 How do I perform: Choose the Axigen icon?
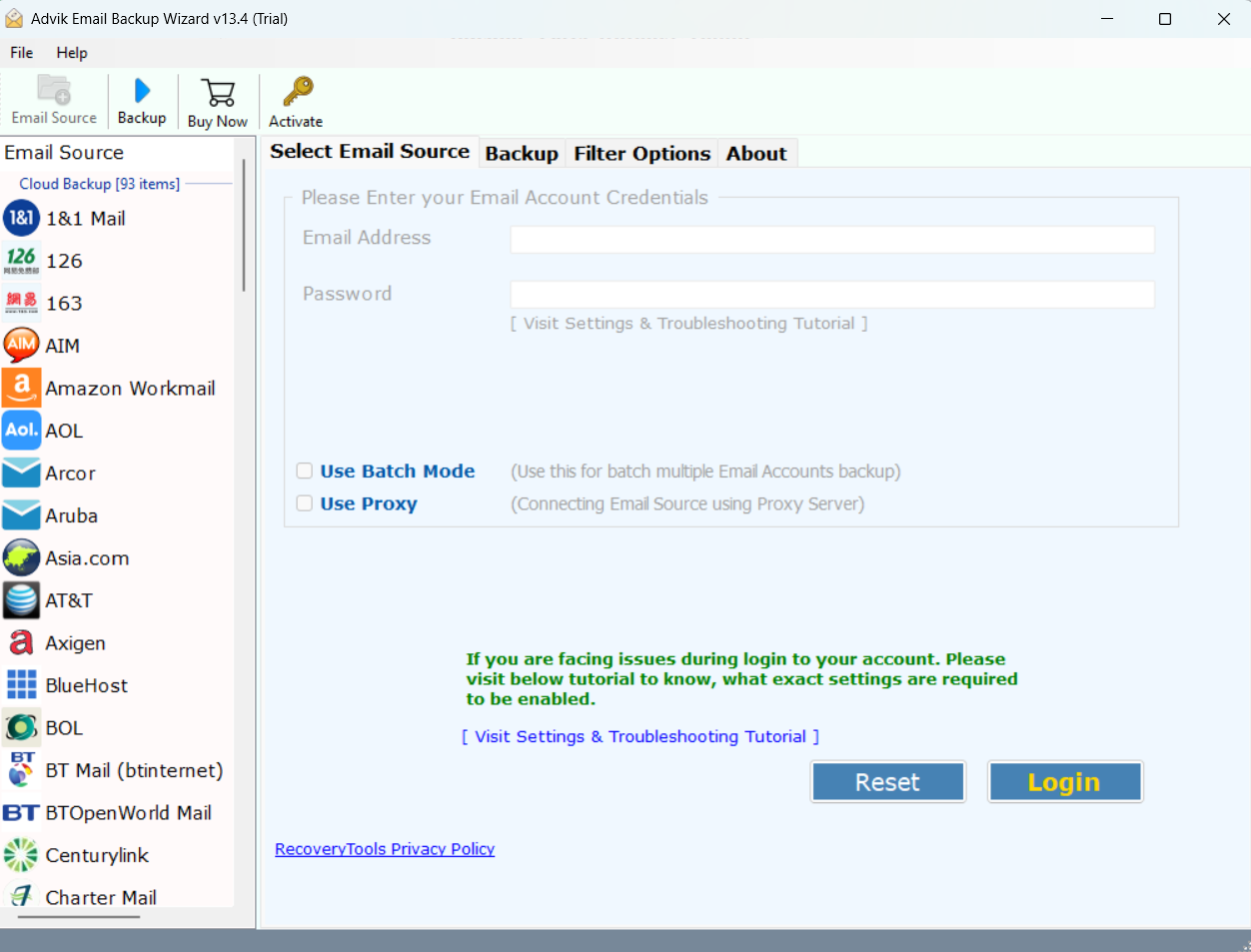pos(21,642)
